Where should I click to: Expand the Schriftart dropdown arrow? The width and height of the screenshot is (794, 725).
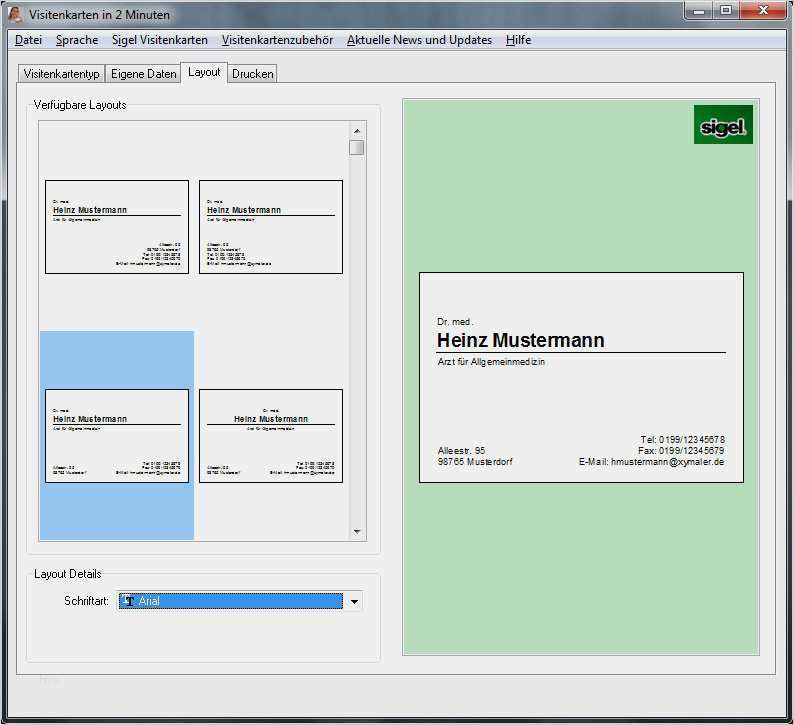(354, 601)
